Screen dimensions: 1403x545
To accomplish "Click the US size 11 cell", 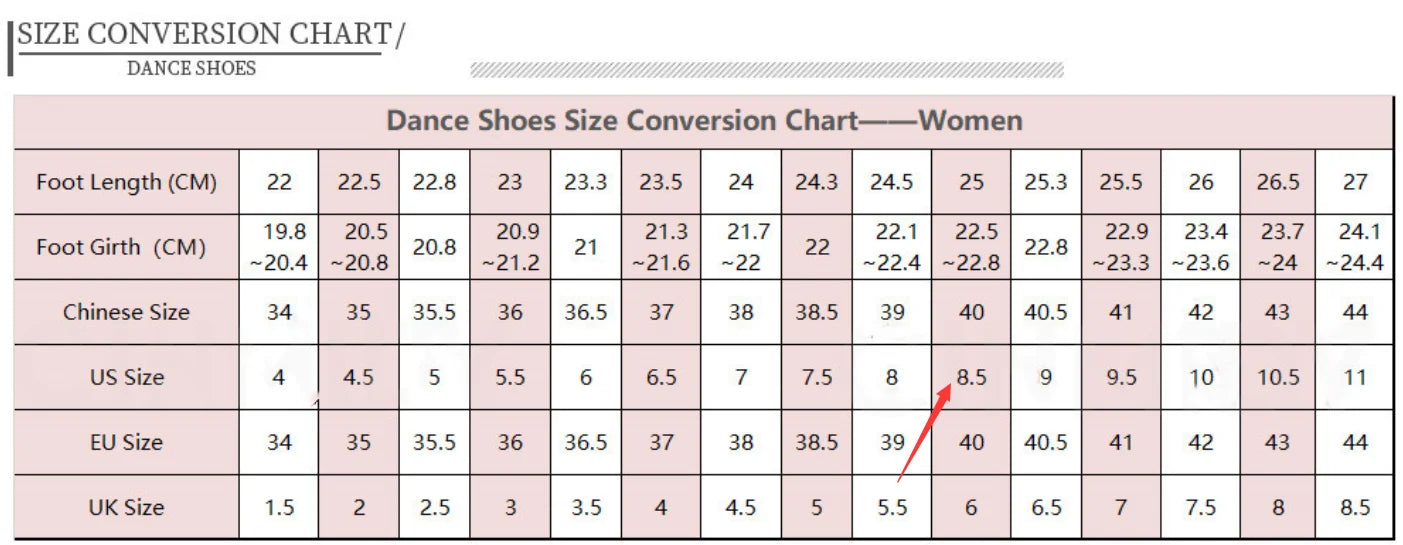I will click(1354, 377).
